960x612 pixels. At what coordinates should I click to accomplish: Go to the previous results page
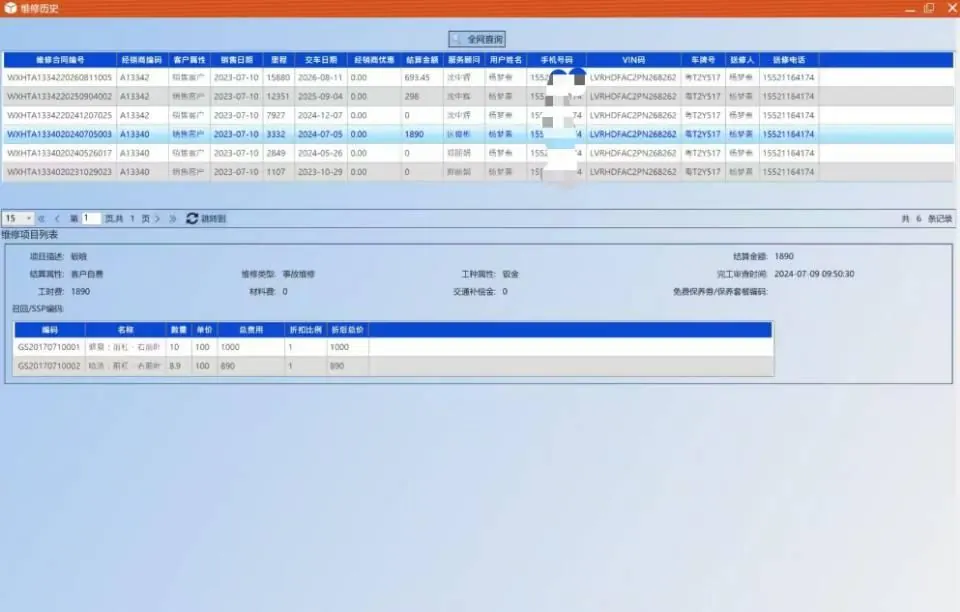[x=57, y=218]
